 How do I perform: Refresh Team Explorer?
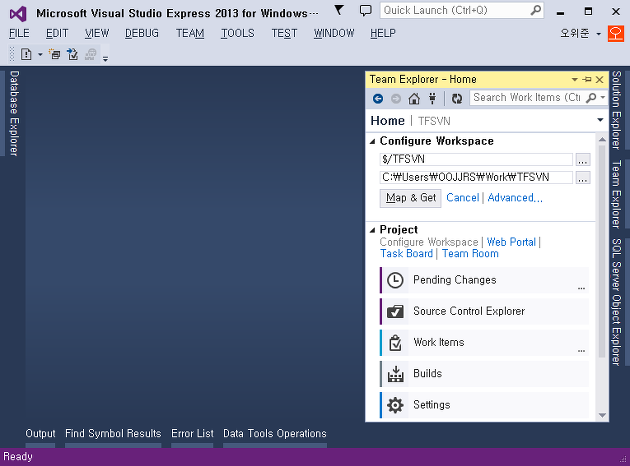(457, 98)
